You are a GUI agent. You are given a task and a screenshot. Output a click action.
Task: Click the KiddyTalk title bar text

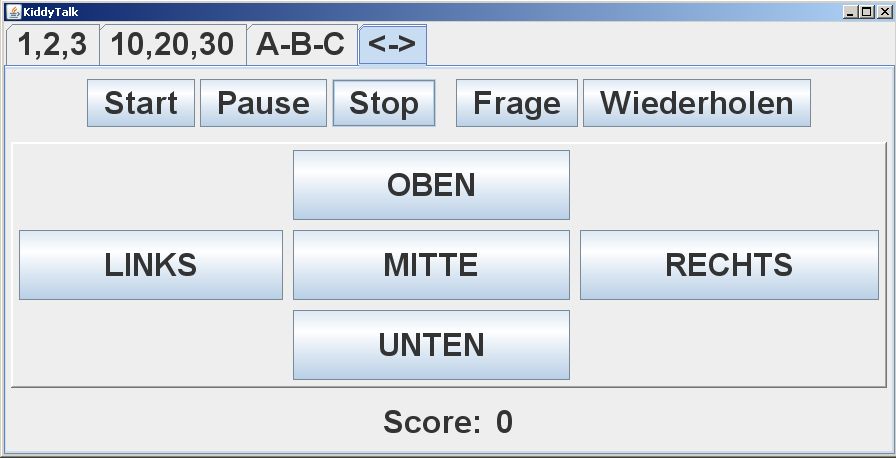pyautogui.click(x=50, y=11)
